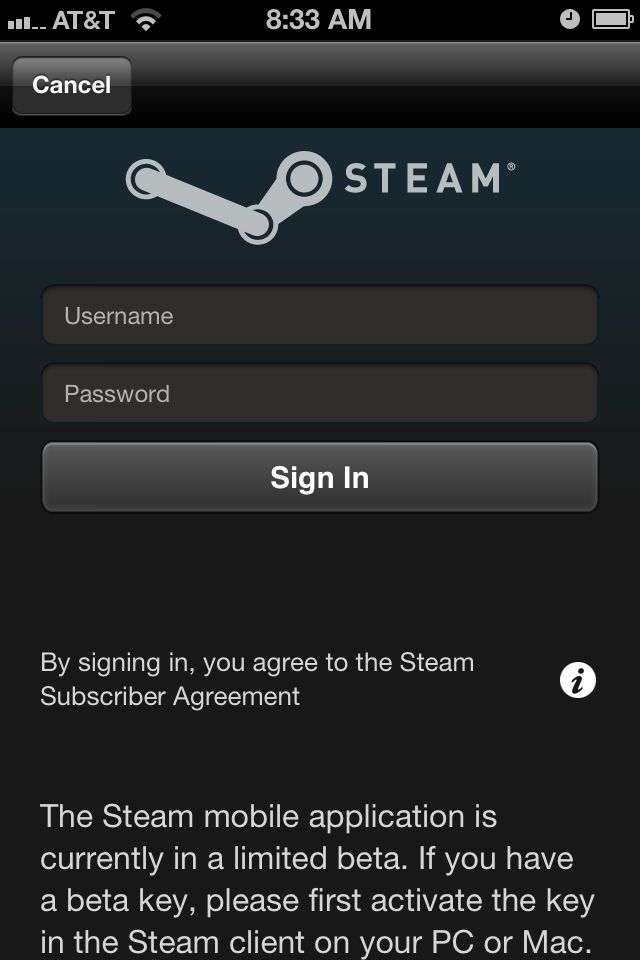640x960 pixels.
Task: Focus the Password field
Action: (320, 393)
